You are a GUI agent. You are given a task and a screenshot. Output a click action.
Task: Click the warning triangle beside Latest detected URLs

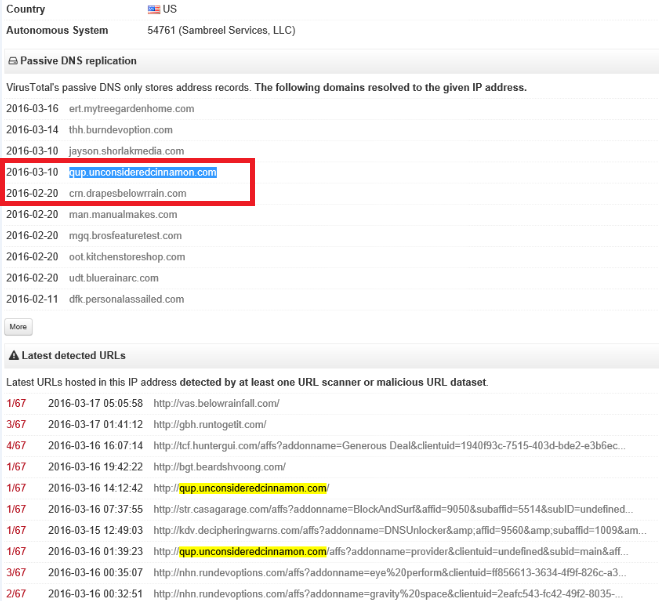click(x=14, y=356)
